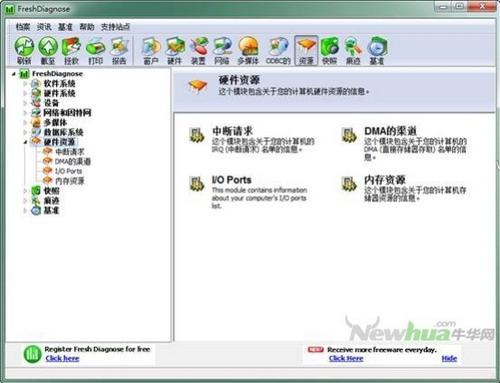Expand the 软件系统 tree node arrow
The height and width of the screenshot is (383, 500).
click(x=25, y=84)
